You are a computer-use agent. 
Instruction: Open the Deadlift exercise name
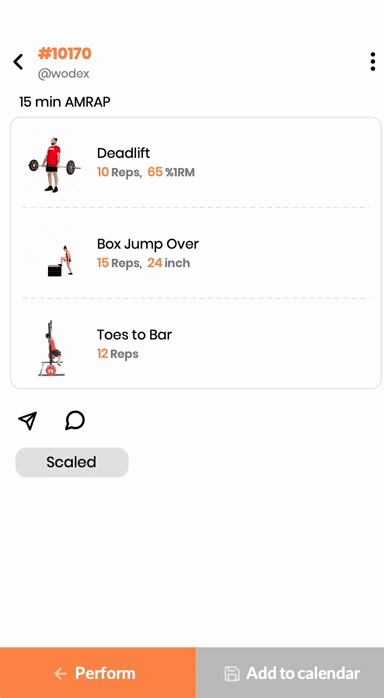point(123,153)
